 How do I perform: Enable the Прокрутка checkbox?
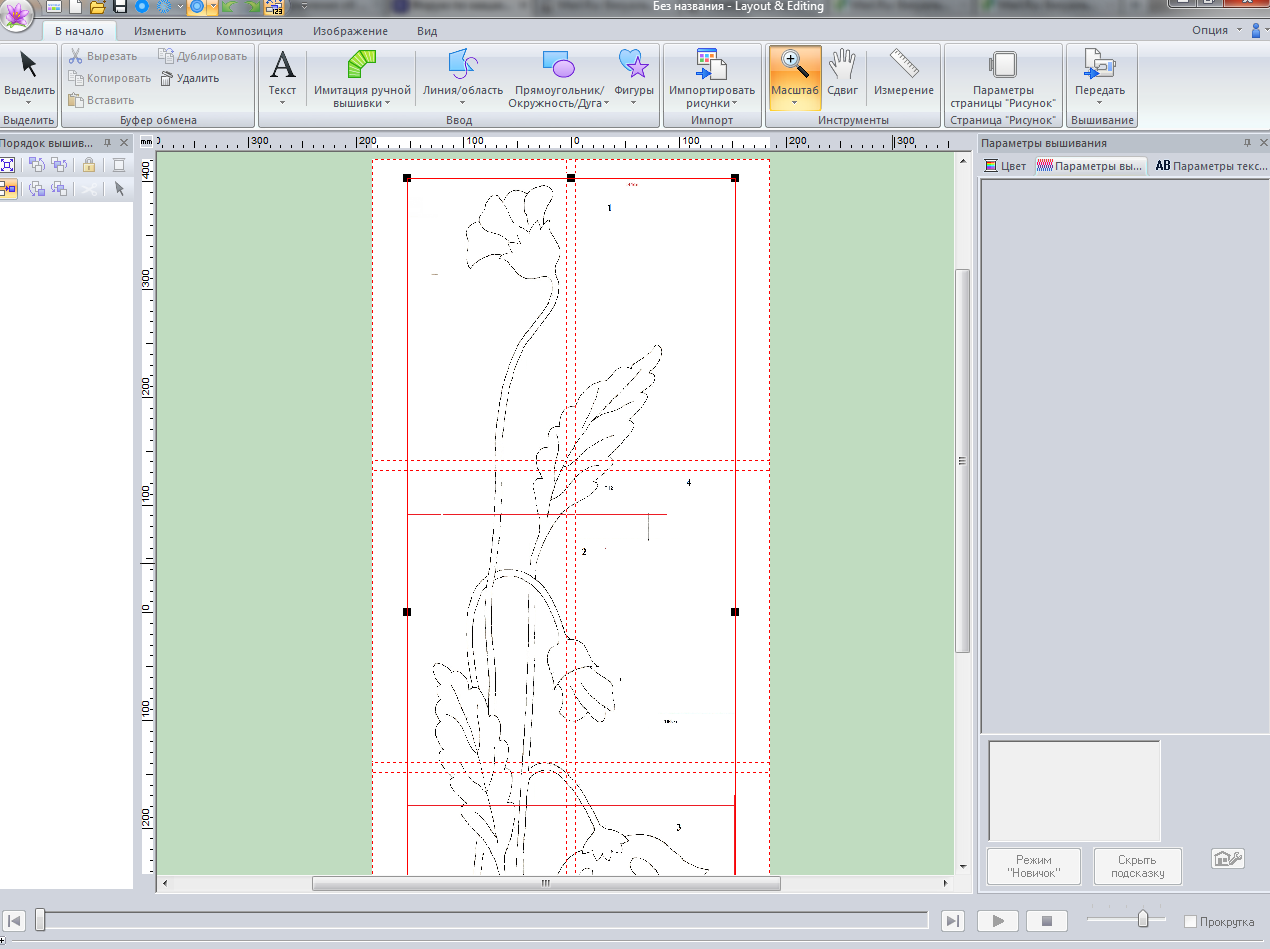click(1190, 921)
